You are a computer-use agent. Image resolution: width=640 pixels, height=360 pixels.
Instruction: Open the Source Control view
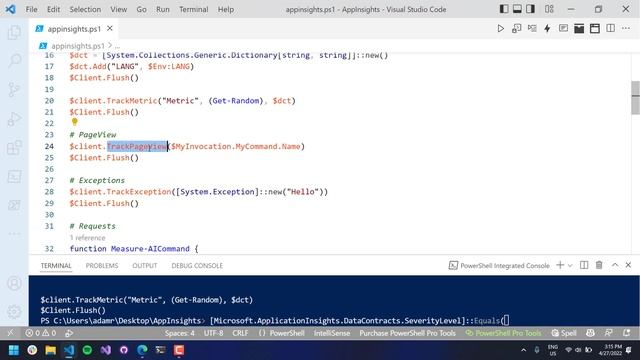pos(14,89)
